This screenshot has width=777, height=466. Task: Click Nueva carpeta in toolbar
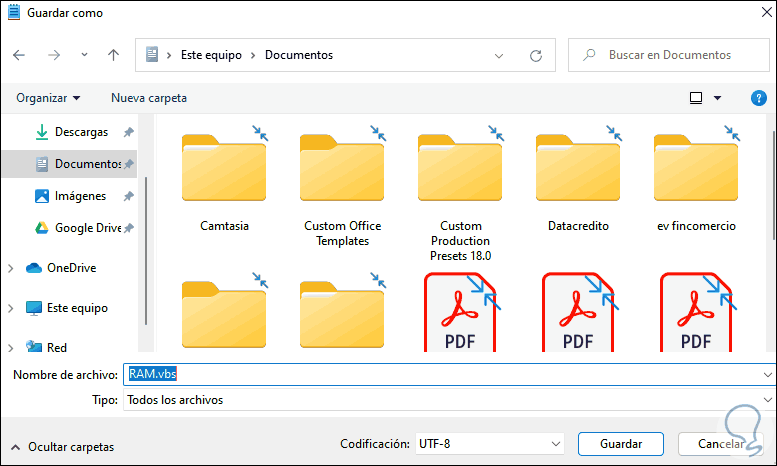click(149, 98)
